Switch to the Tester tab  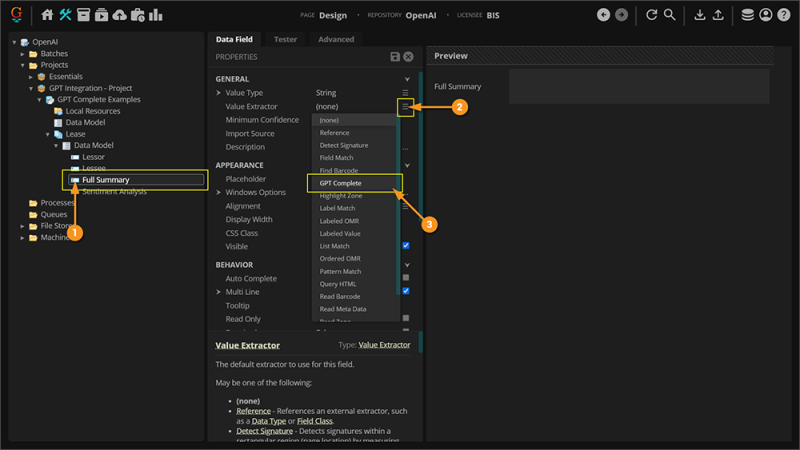point(285,39)
